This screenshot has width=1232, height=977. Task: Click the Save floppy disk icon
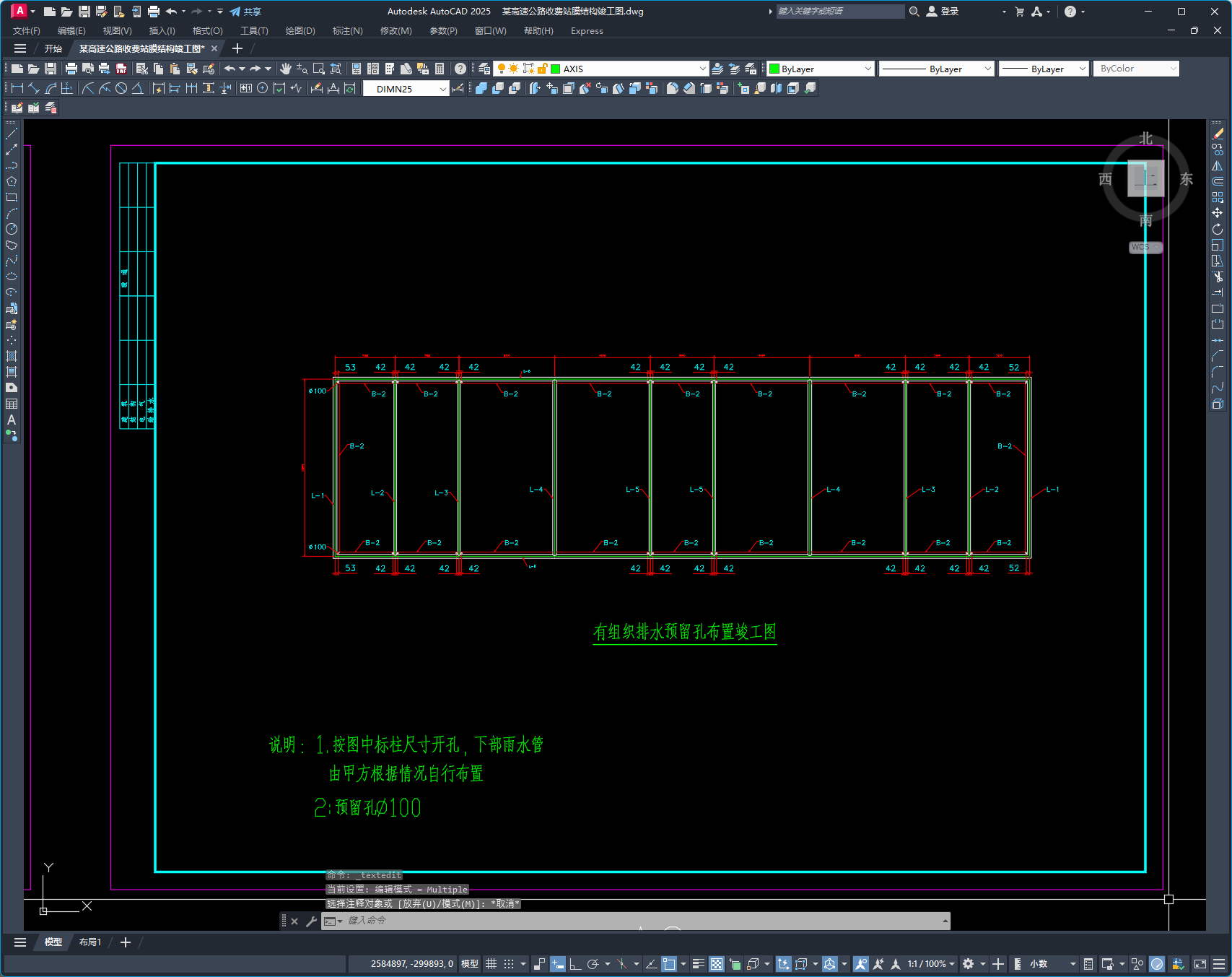coord(51,69)
